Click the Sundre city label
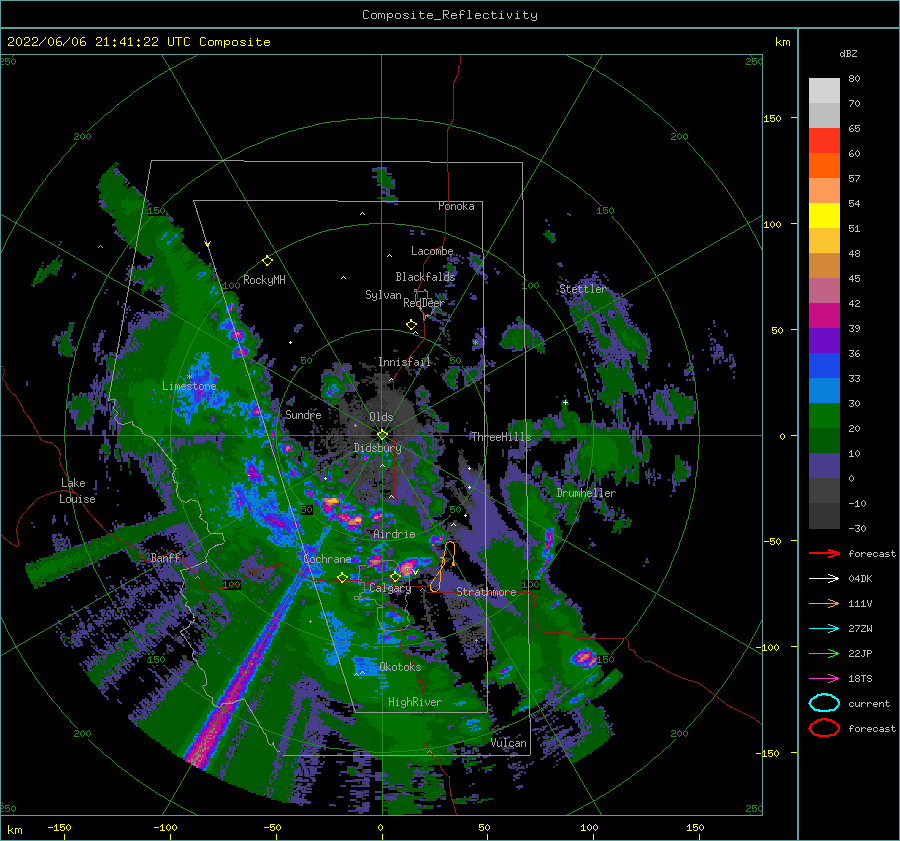This screenshot has height=841, width=900. (303, 414)
